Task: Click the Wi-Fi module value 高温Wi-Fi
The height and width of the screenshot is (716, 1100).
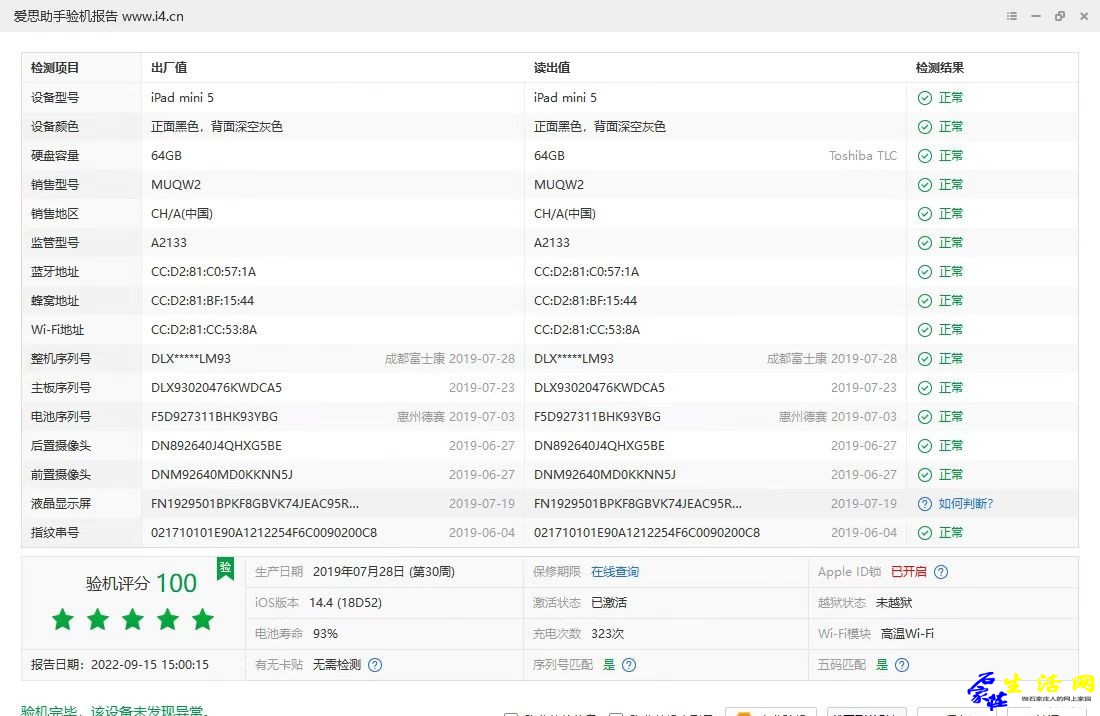Action: pyautogui.click(x=907, y=633)
